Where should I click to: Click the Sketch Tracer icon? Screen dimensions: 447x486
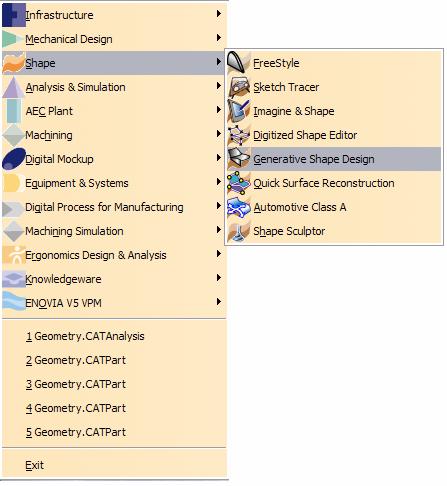(x=238, y=87)
